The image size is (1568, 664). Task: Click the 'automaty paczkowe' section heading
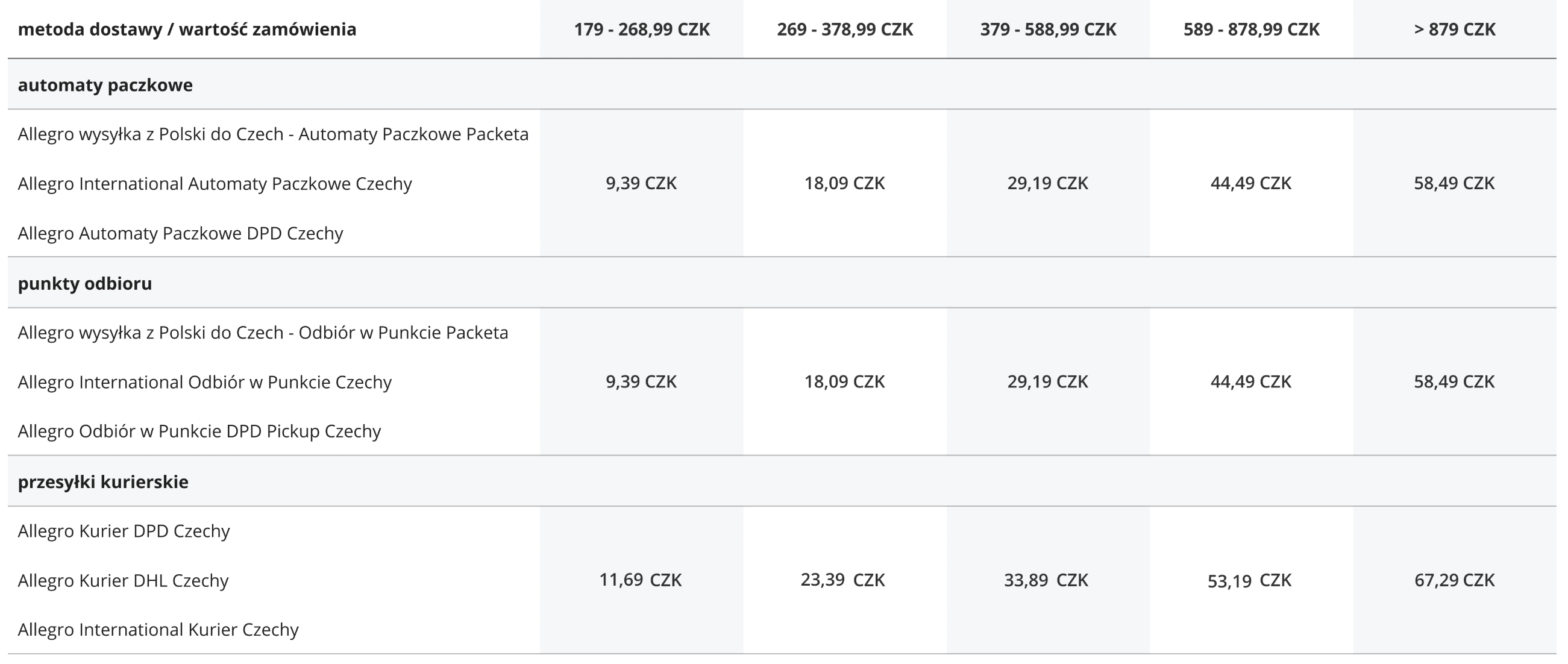105,85
